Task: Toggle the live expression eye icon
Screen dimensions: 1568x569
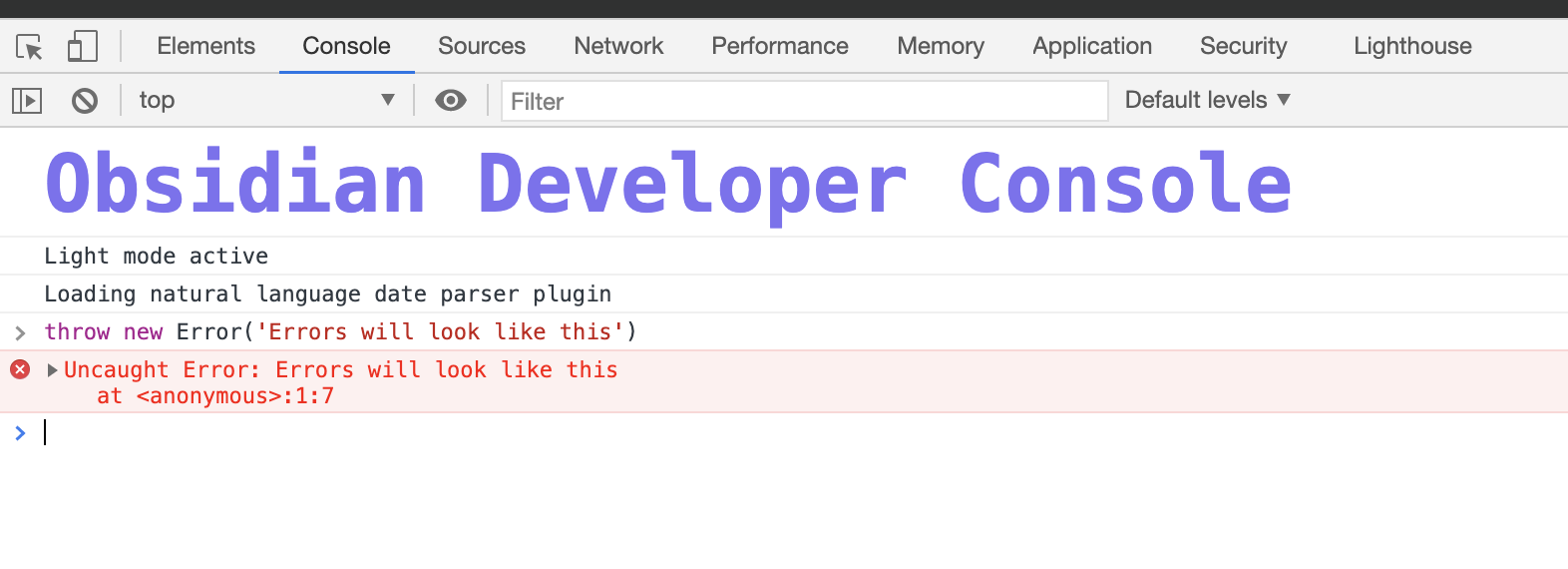Action: pos(451,100)
